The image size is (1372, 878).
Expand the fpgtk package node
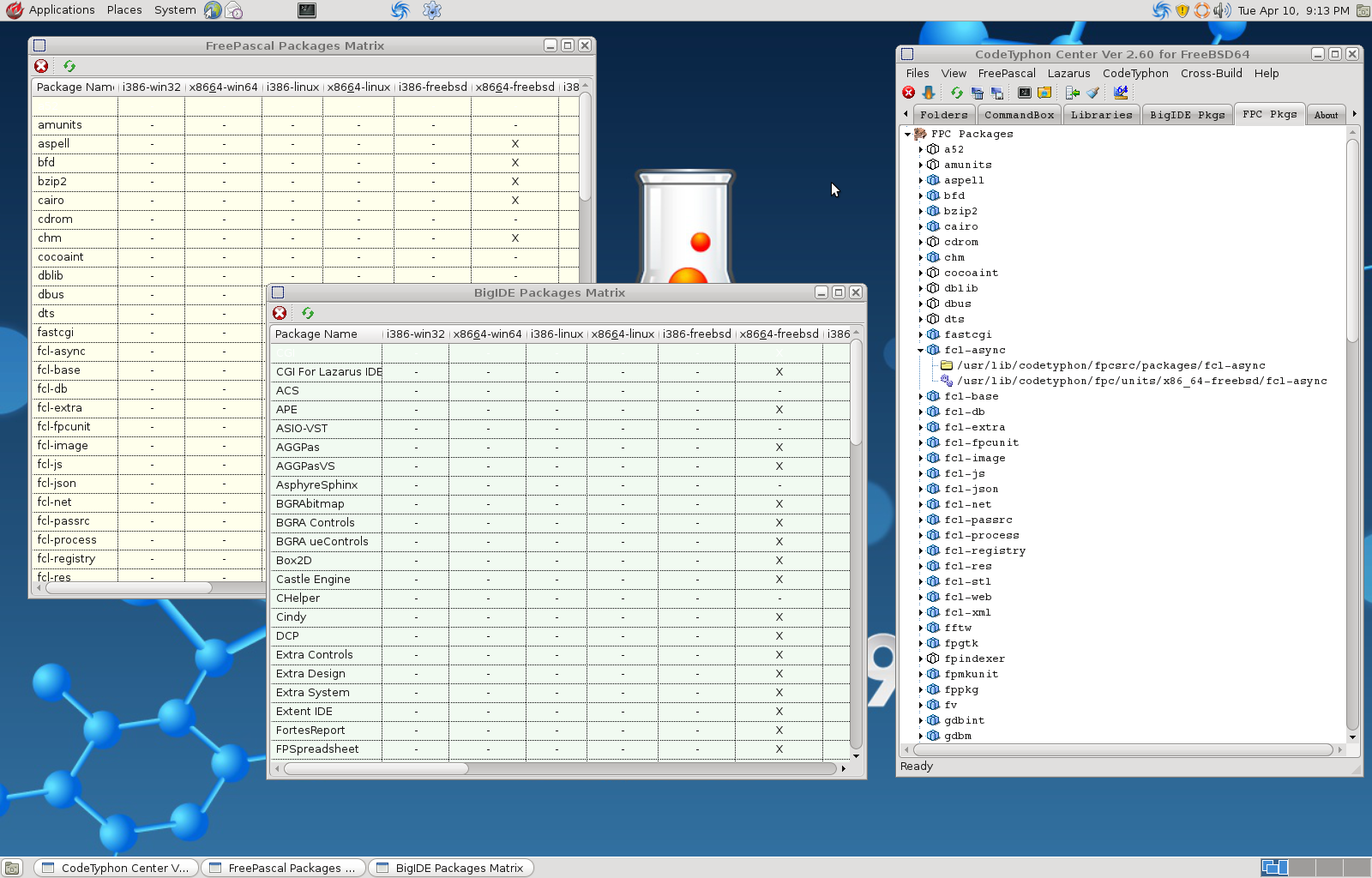pos(921,643)
